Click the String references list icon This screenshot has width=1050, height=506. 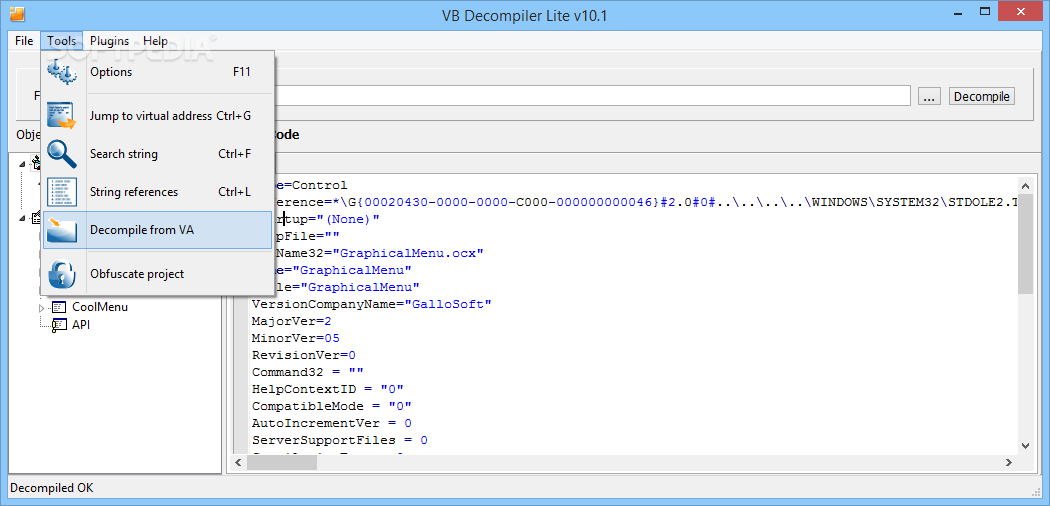pos(63,192)
